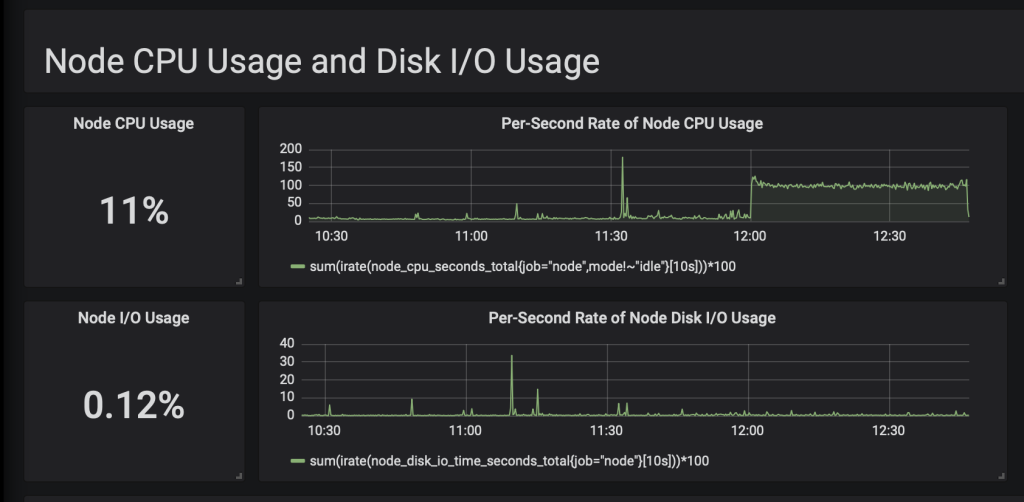The width and height of the screenshot is (1024, 502).
Task: Click the Disk I/O graph panel resize handle
Action: pos(1001,476)
